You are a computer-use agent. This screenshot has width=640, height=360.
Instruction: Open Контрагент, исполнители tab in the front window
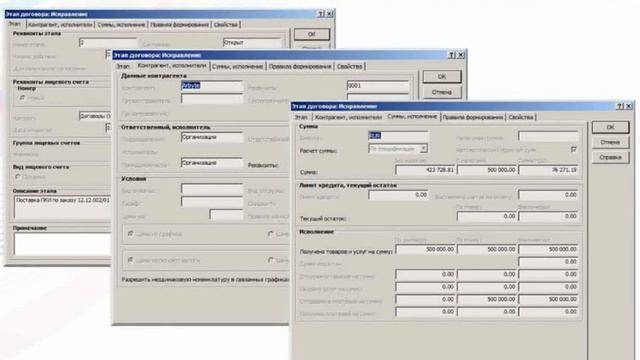point(348,117)
